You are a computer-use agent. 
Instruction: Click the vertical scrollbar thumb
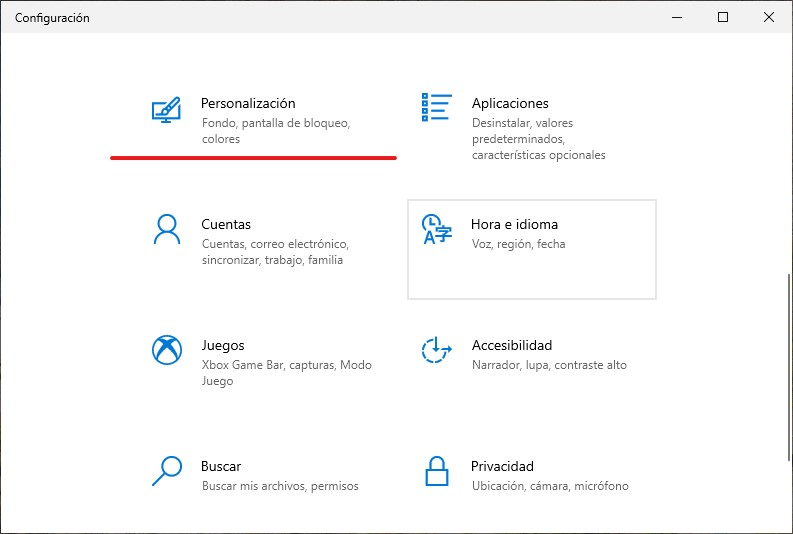click(x=789, y=367)
